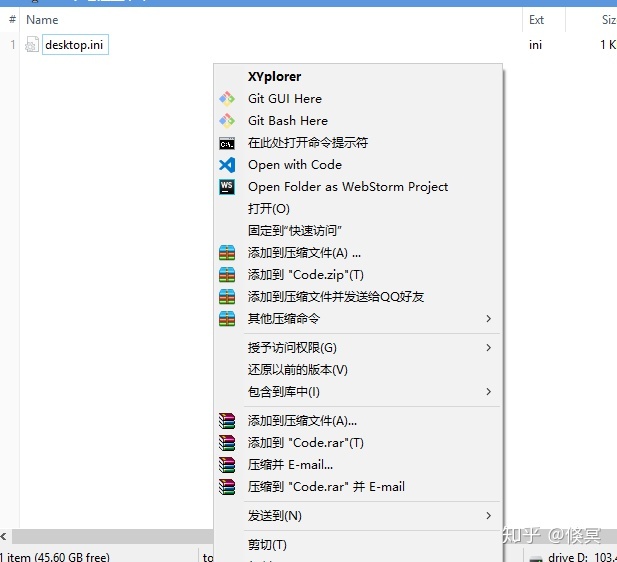Select 打开(O) menu entry
This screenshot has width=617, height=562.
(358, 209)
